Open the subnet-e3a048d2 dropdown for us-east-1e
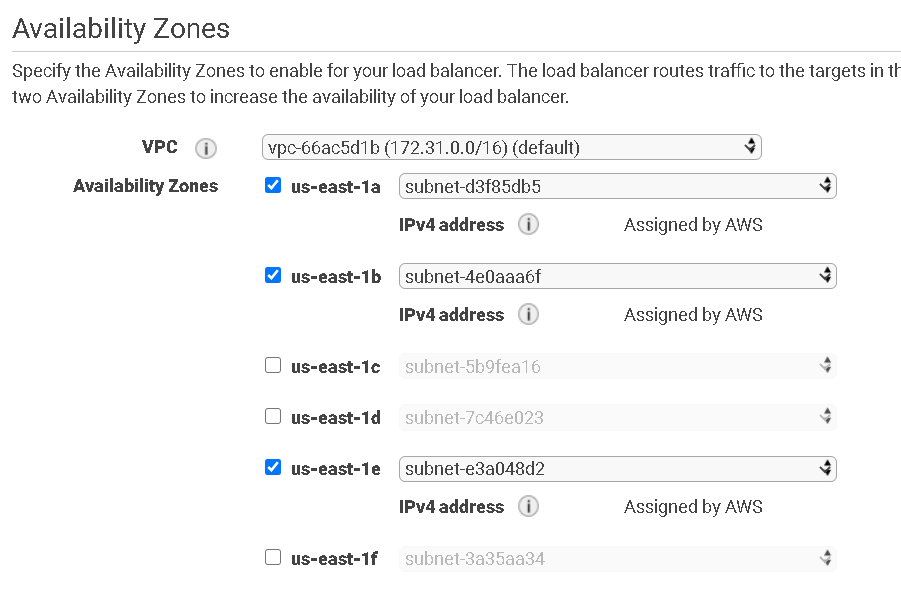 617,468
